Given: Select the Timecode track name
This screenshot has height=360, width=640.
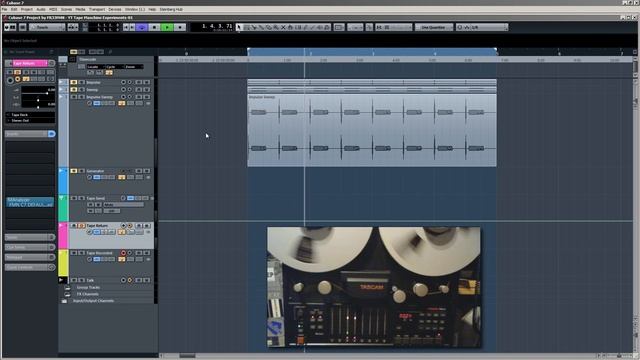Looking at the screenshot, I should point(88,60).
